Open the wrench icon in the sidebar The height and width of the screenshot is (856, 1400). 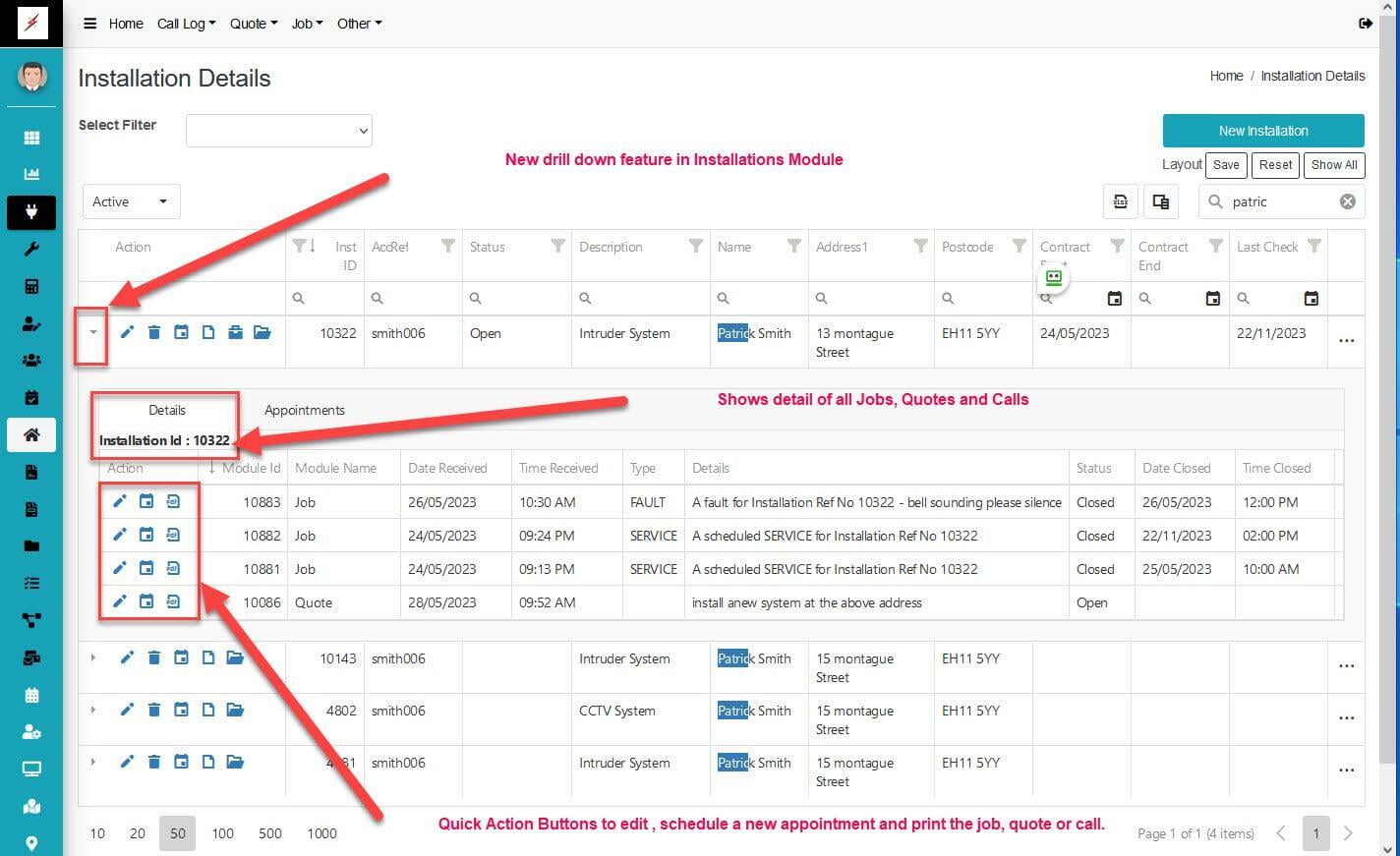tap(31, 249)
